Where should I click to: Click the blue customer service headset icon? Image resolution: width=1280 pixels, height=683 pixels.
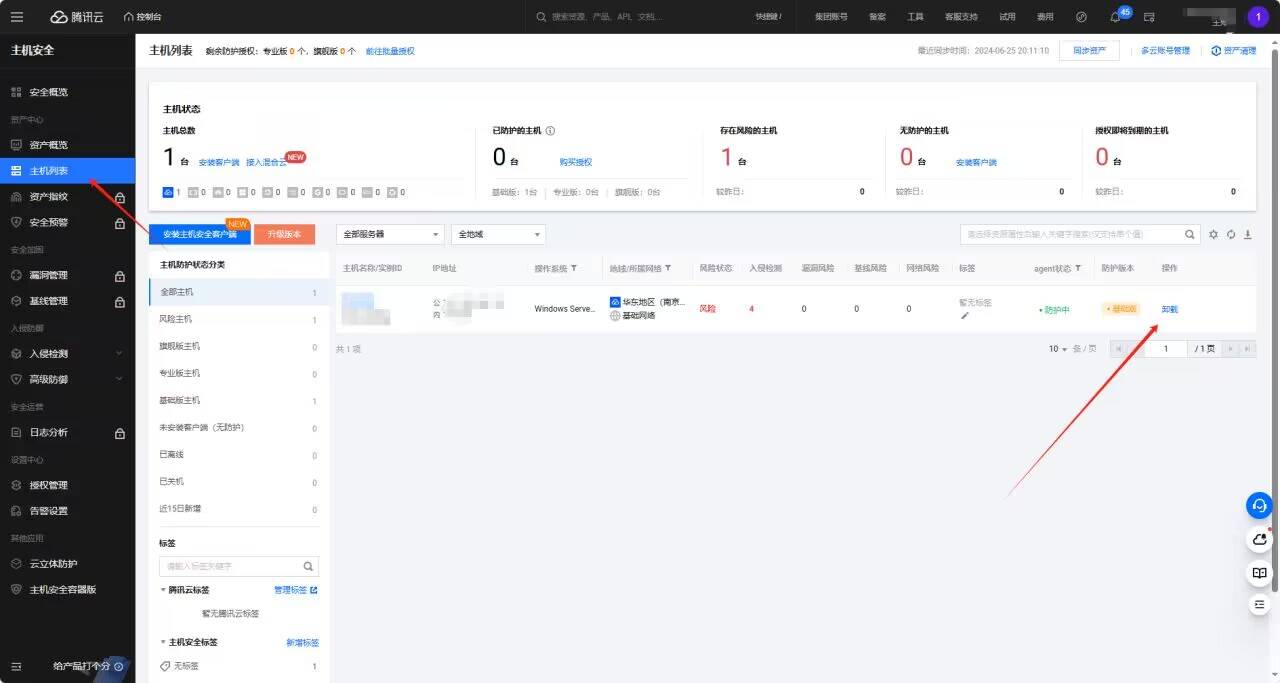pos(1259,506)
